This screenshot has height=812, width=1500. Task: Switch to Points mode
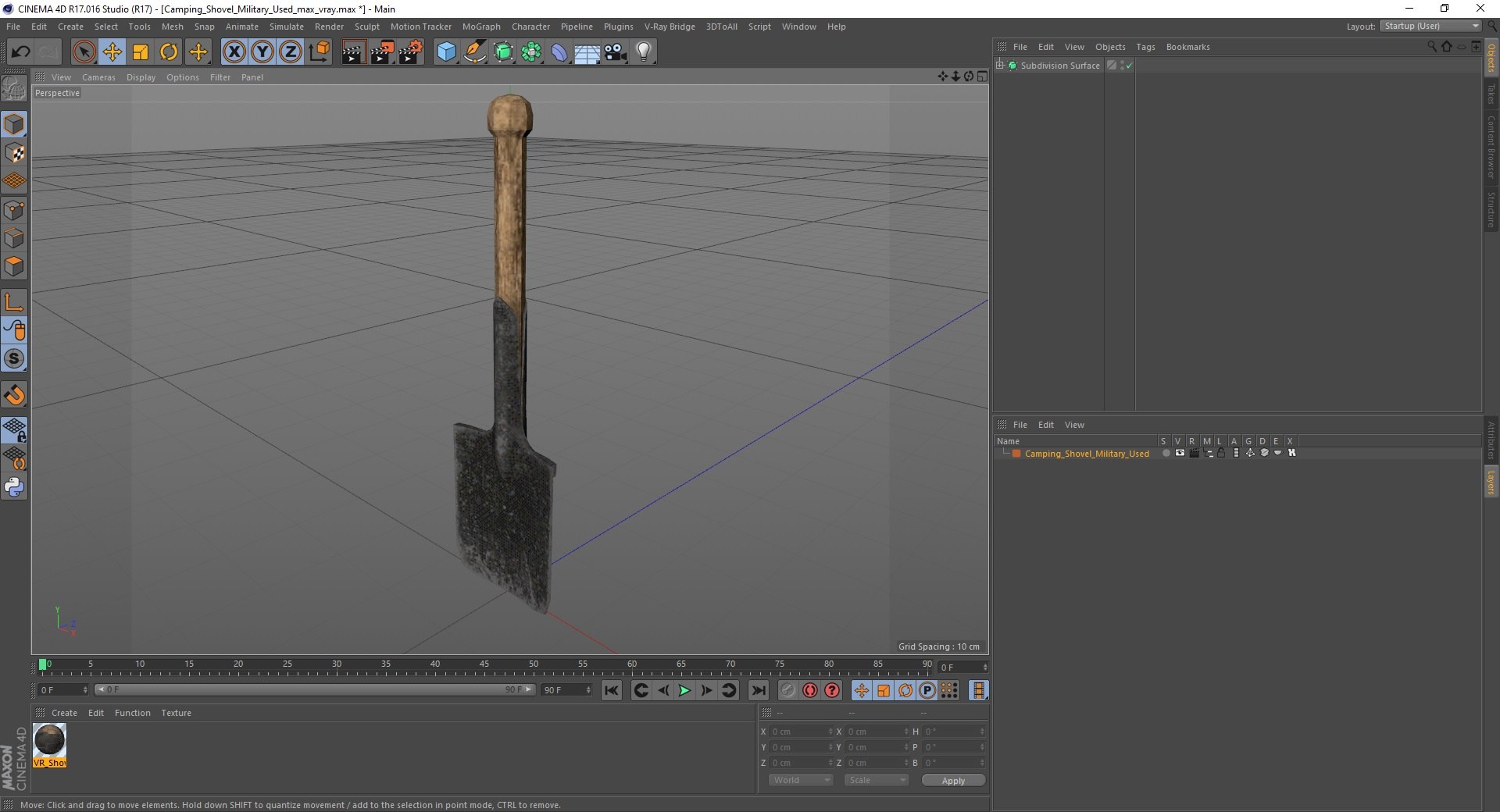point(14,210)
